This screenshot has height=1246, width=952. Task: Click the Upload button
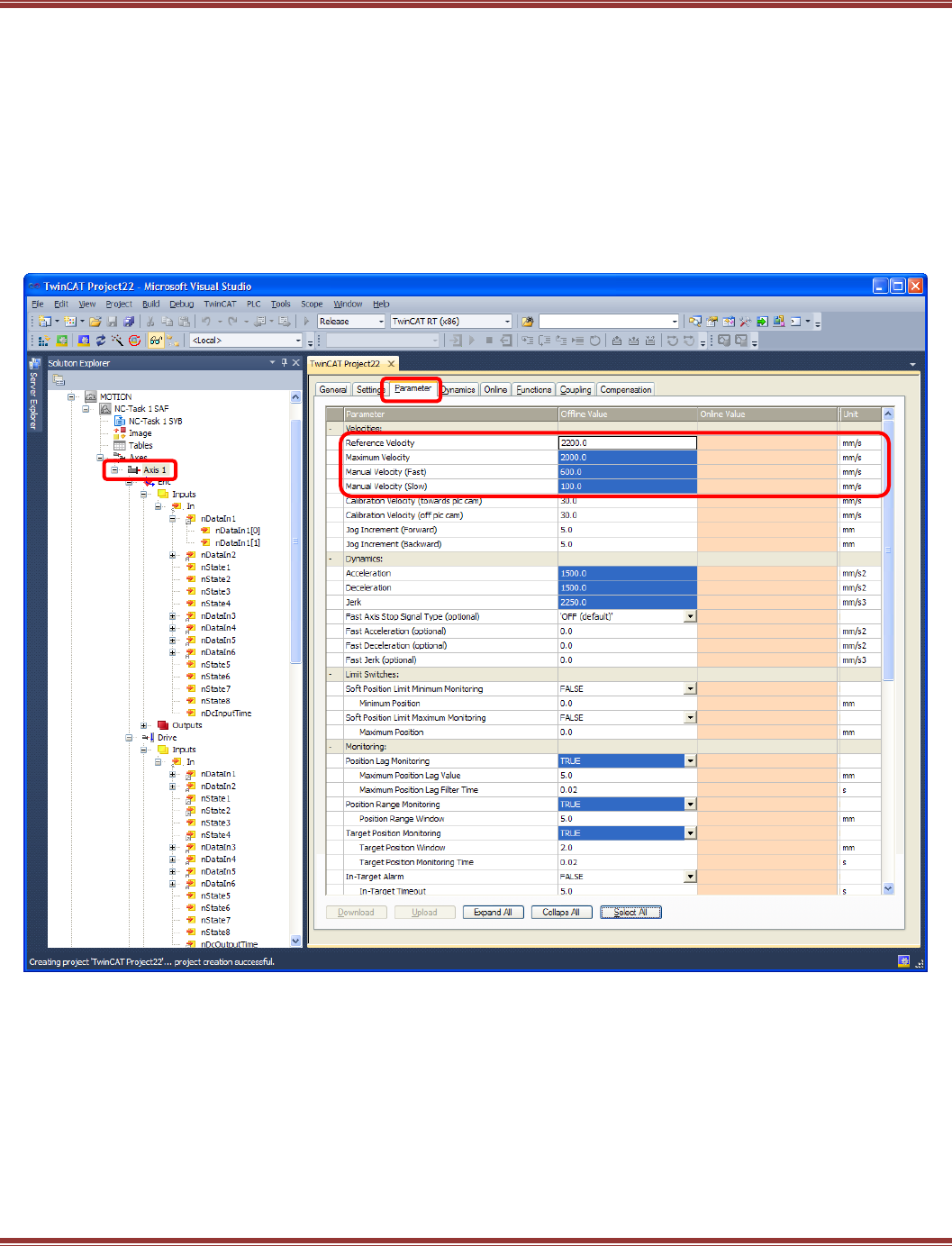point(424,912)
